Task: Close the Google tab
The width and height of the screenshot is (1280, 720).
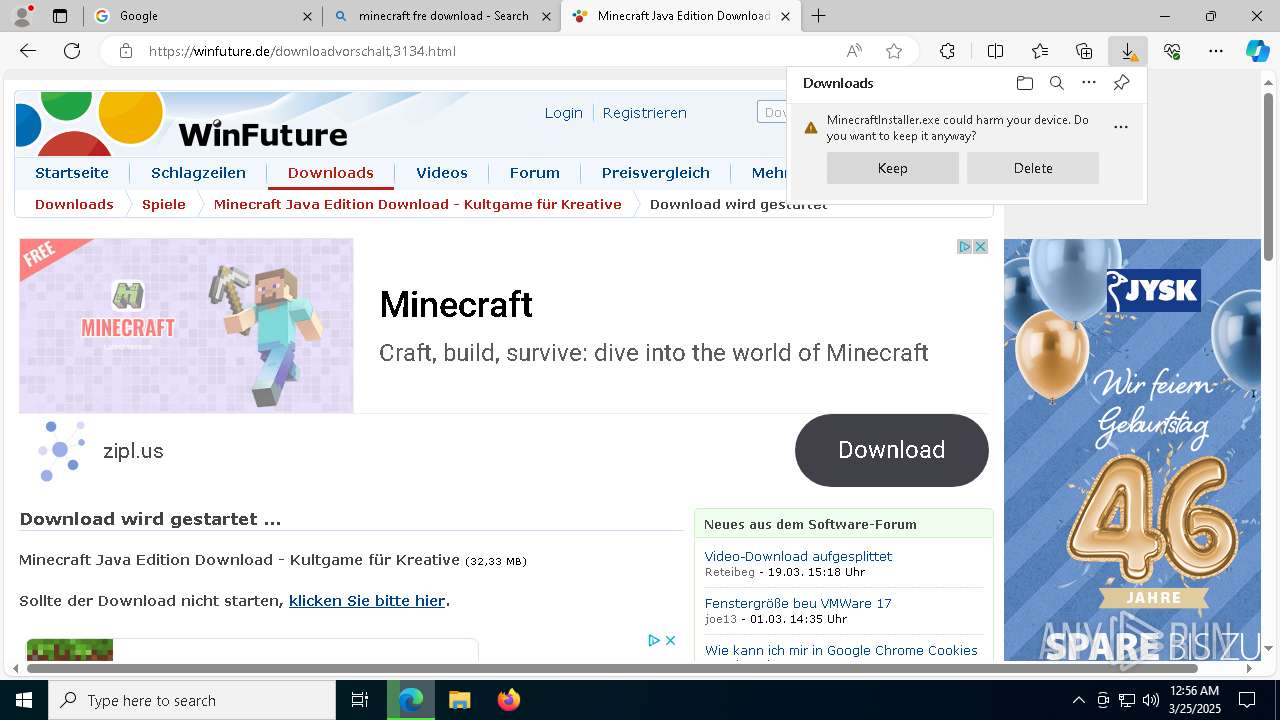Action: click(x=307, y=16)
